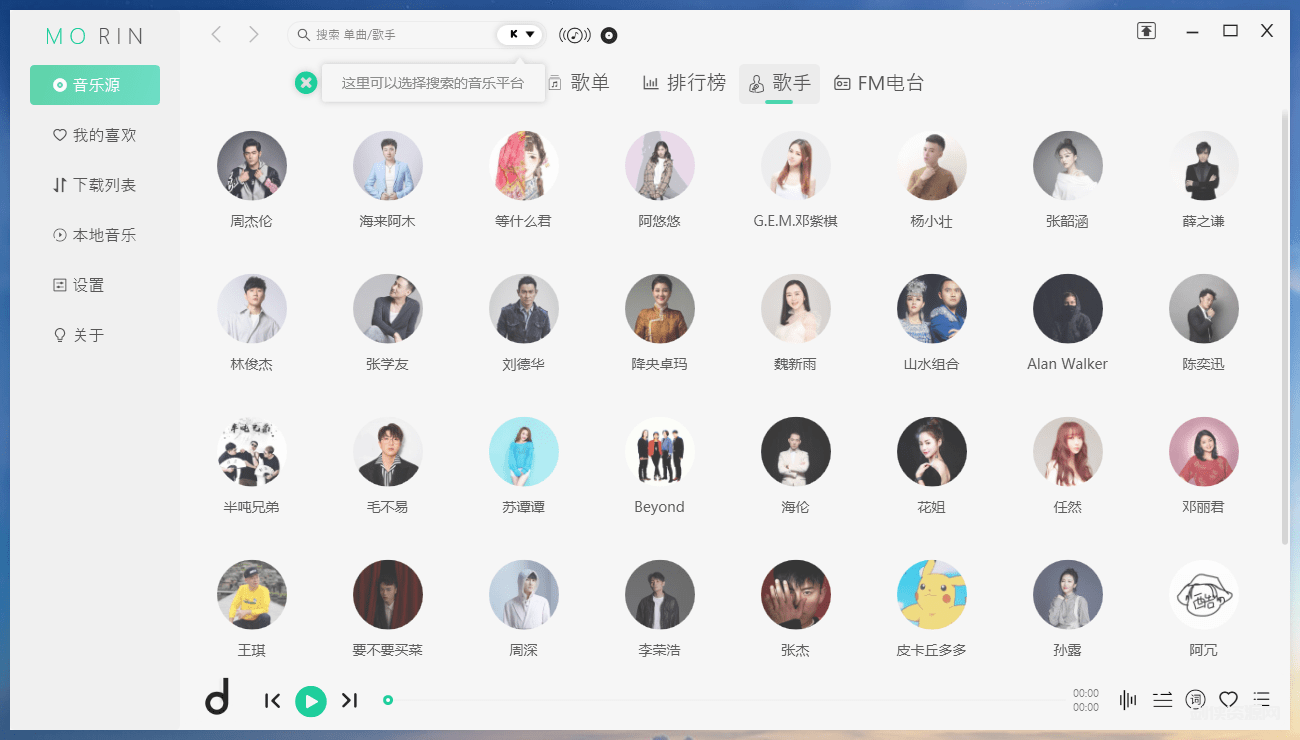Switch to the FM电台 tab
This screenshot has width=1300, height=740.
pyautogui.click(x=879, y=83)
